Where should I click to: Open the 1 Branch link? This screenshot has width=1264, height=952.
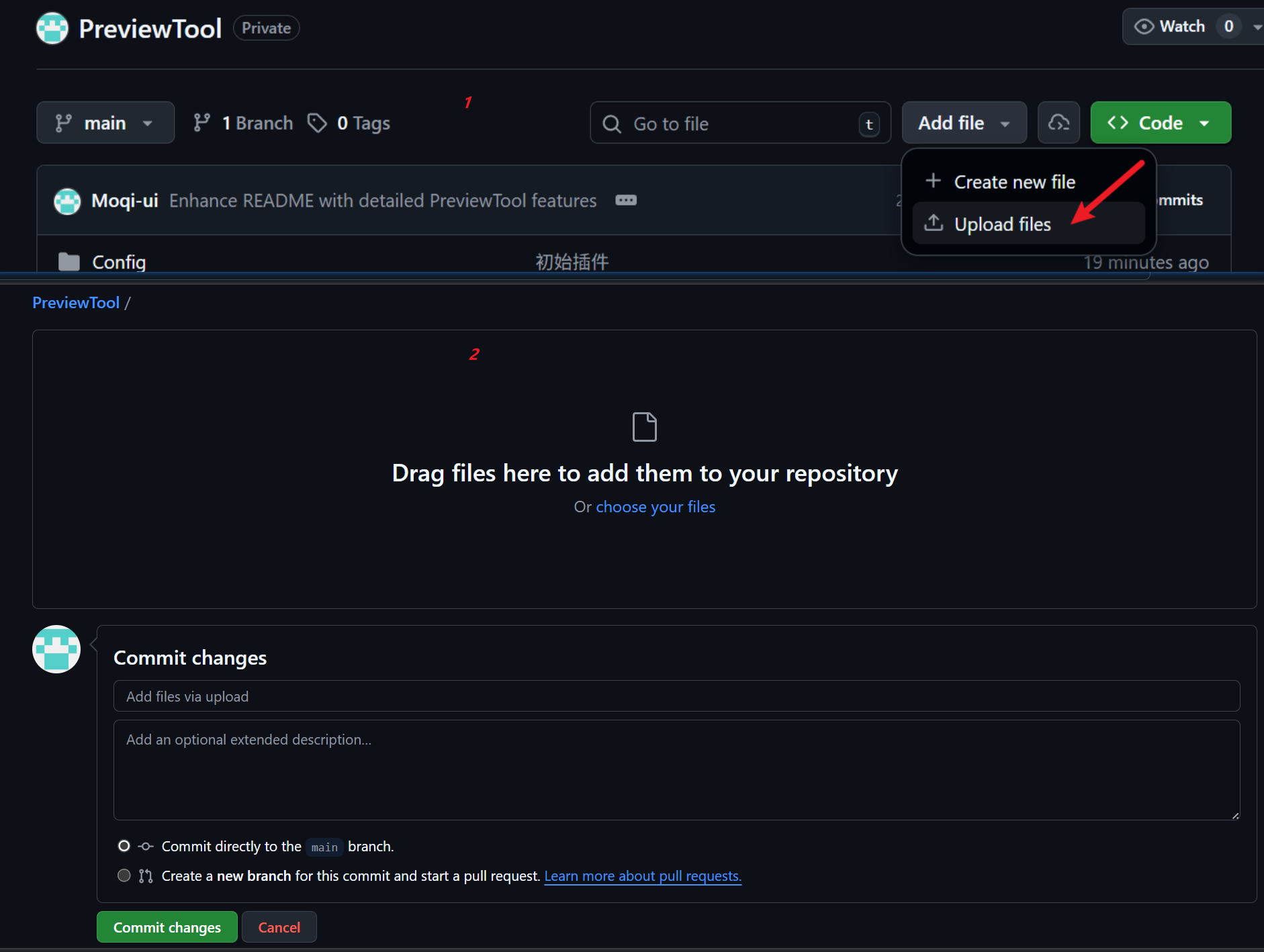(x=243, y=123)
